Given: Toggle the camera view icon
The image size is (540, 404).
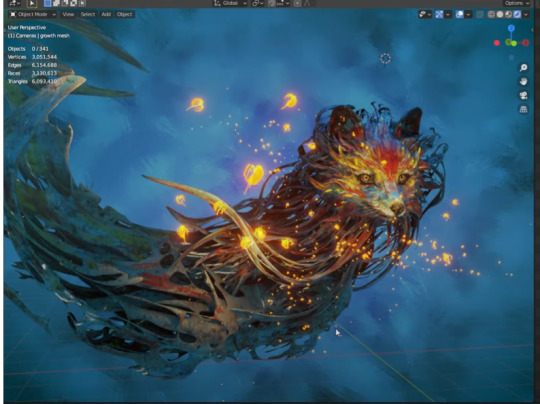Looking at the screenshot, I should (523, 95).
